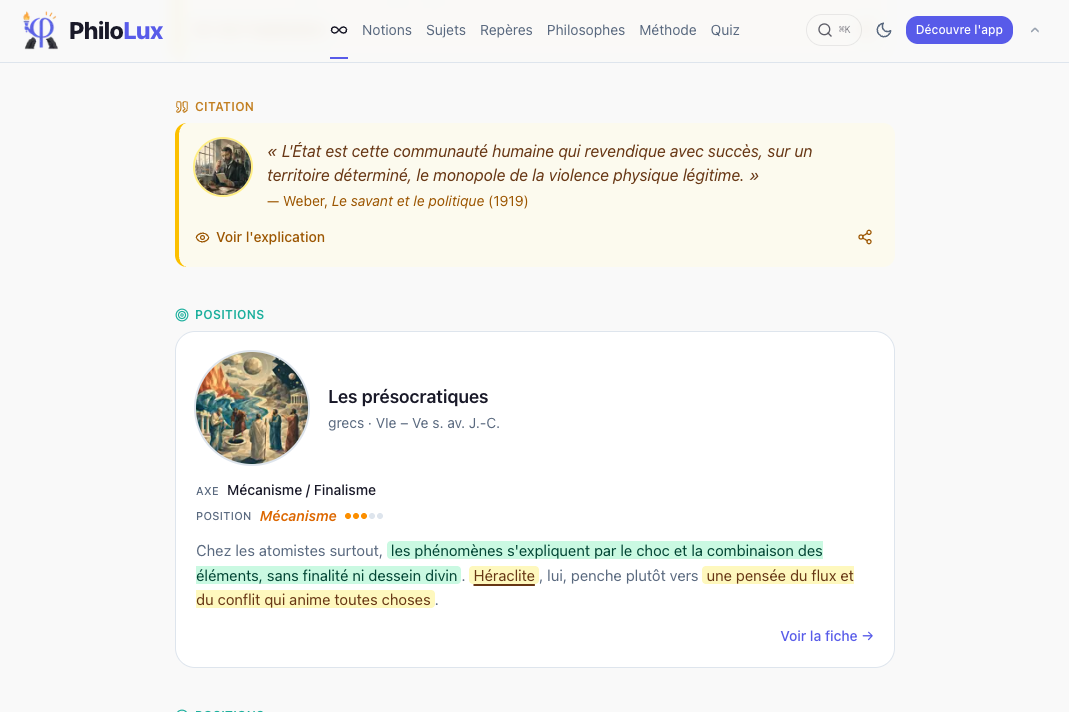Screen dimensions: 1069x712
Task: Click the green highlighted phenomena passage
Action: point(509,563)
